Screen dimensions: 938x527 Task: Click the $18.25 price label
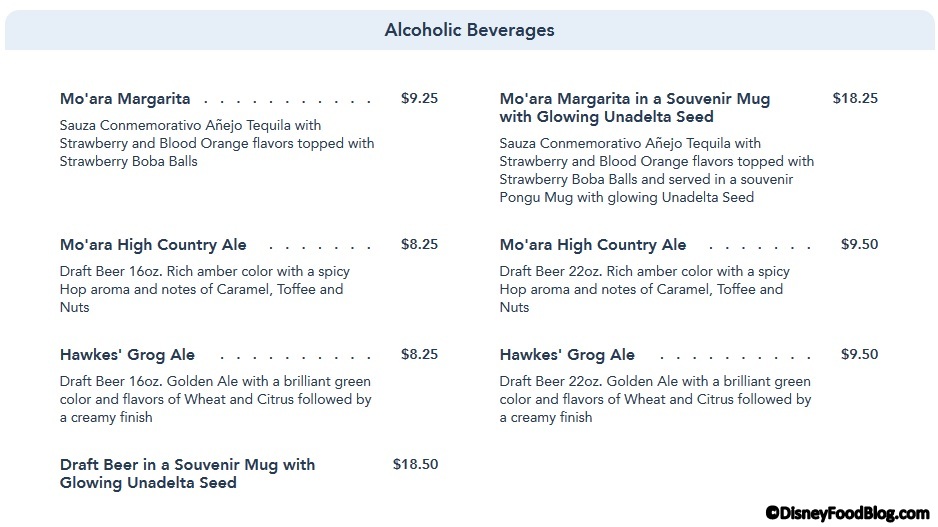(x=855, y=98)
